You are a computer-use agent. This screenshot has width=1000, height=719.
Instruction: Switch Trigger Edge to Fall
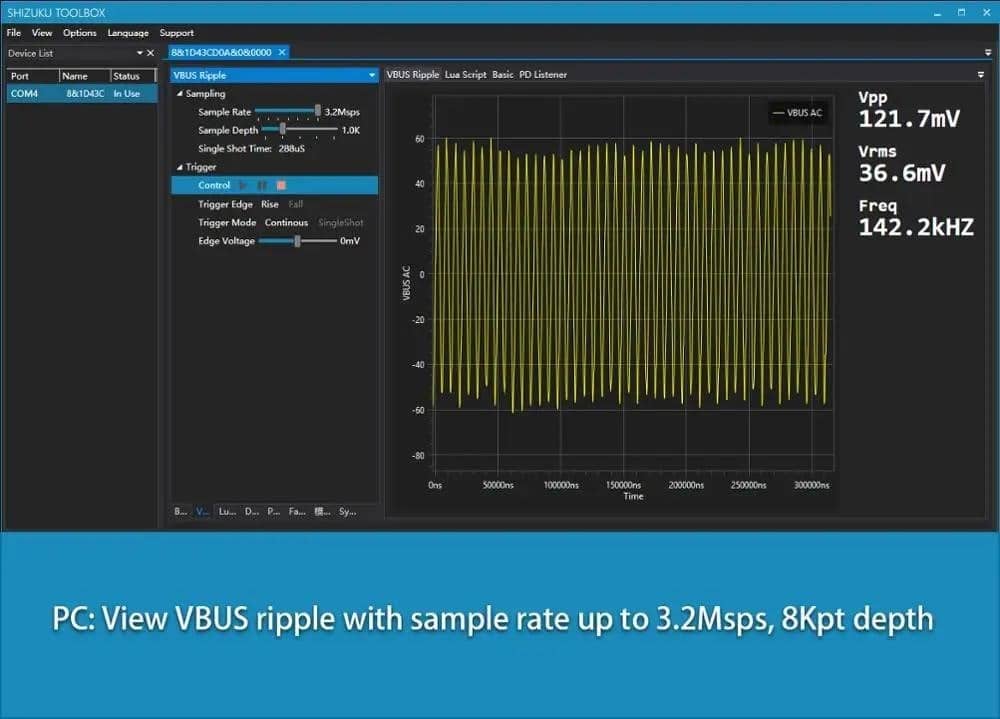296,204
